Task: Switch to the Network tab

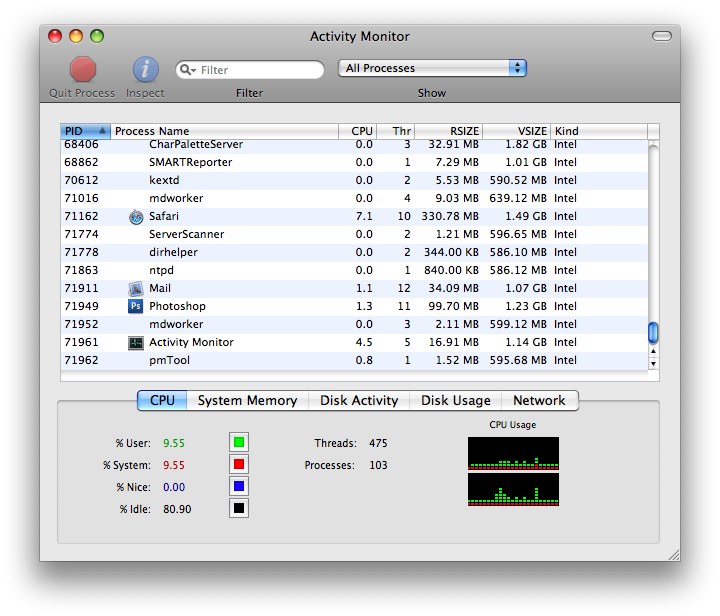Action: pyautogui.click(x=540, y=400)
